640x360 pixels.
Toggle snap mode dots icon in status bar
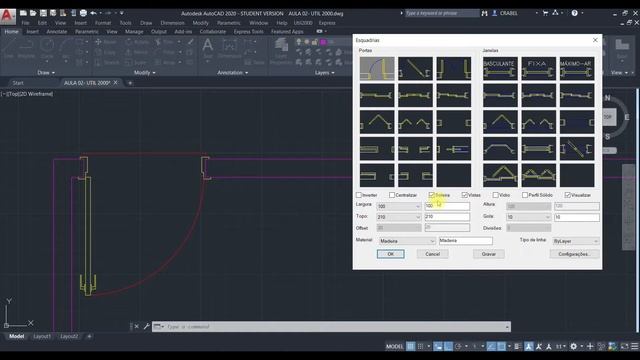point(420,347)
